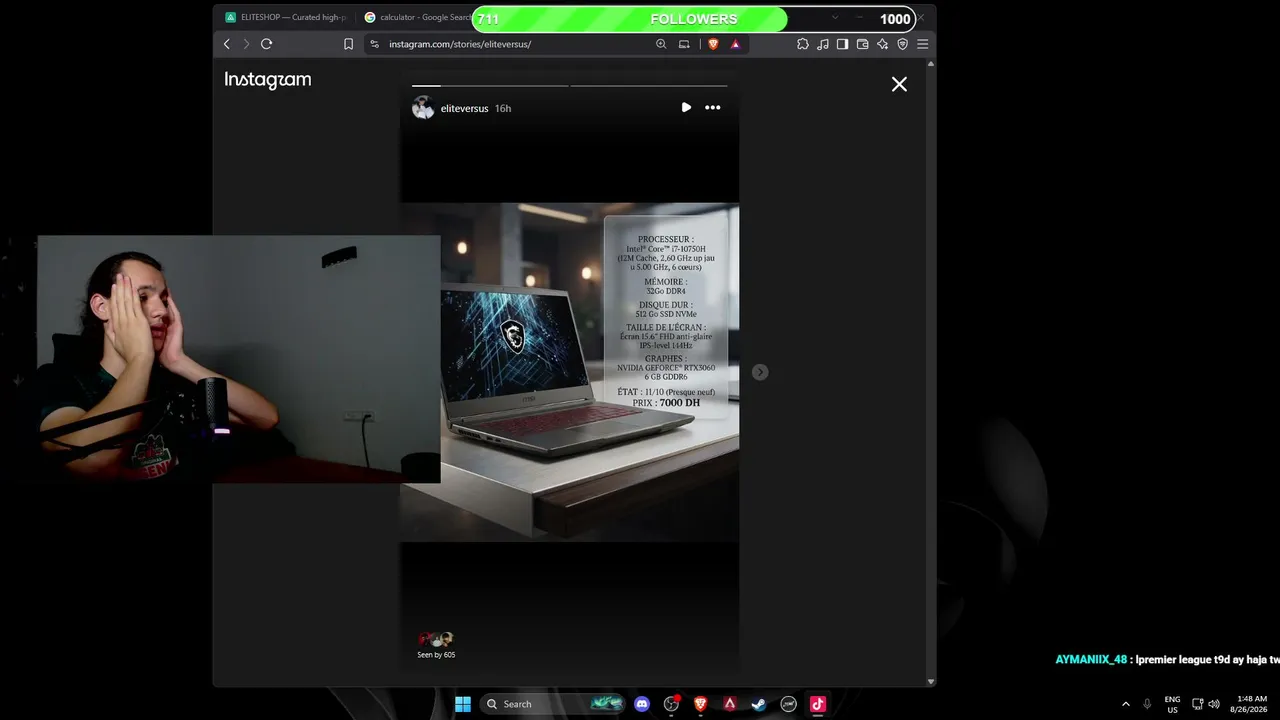Close the Instagram story viewer
Viewport: 1280px width, 720px height.
899,85
